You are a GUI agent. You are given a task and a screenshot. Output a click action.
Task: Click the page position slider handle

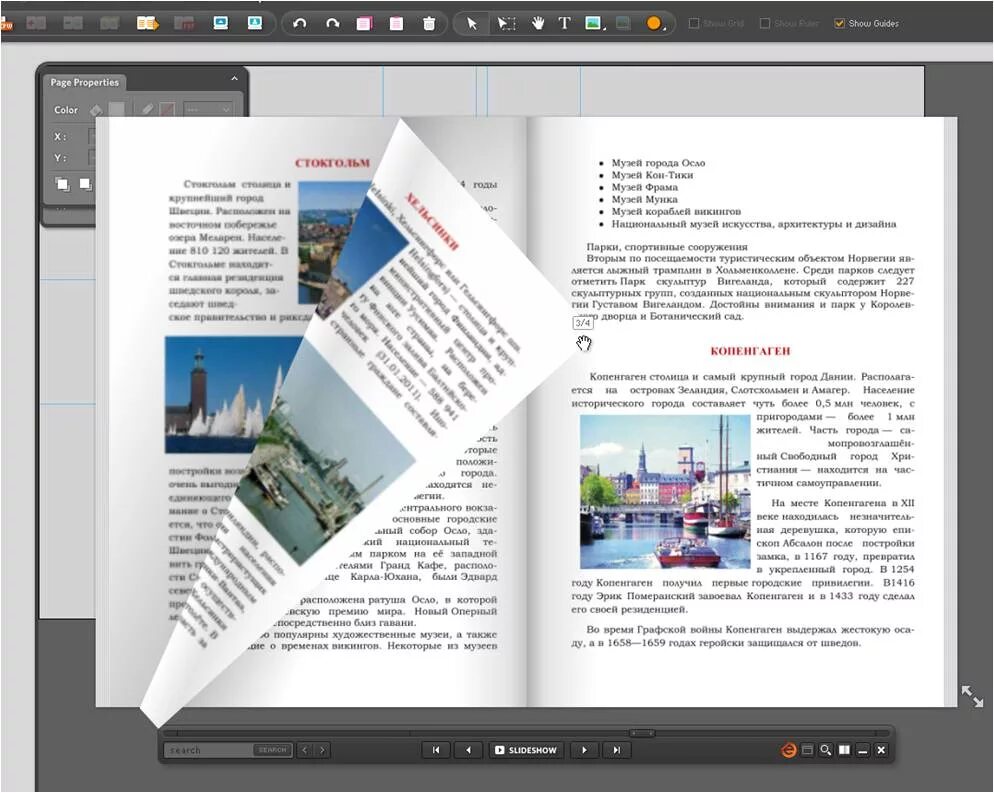pyautogui.click(x=642, y=733)
